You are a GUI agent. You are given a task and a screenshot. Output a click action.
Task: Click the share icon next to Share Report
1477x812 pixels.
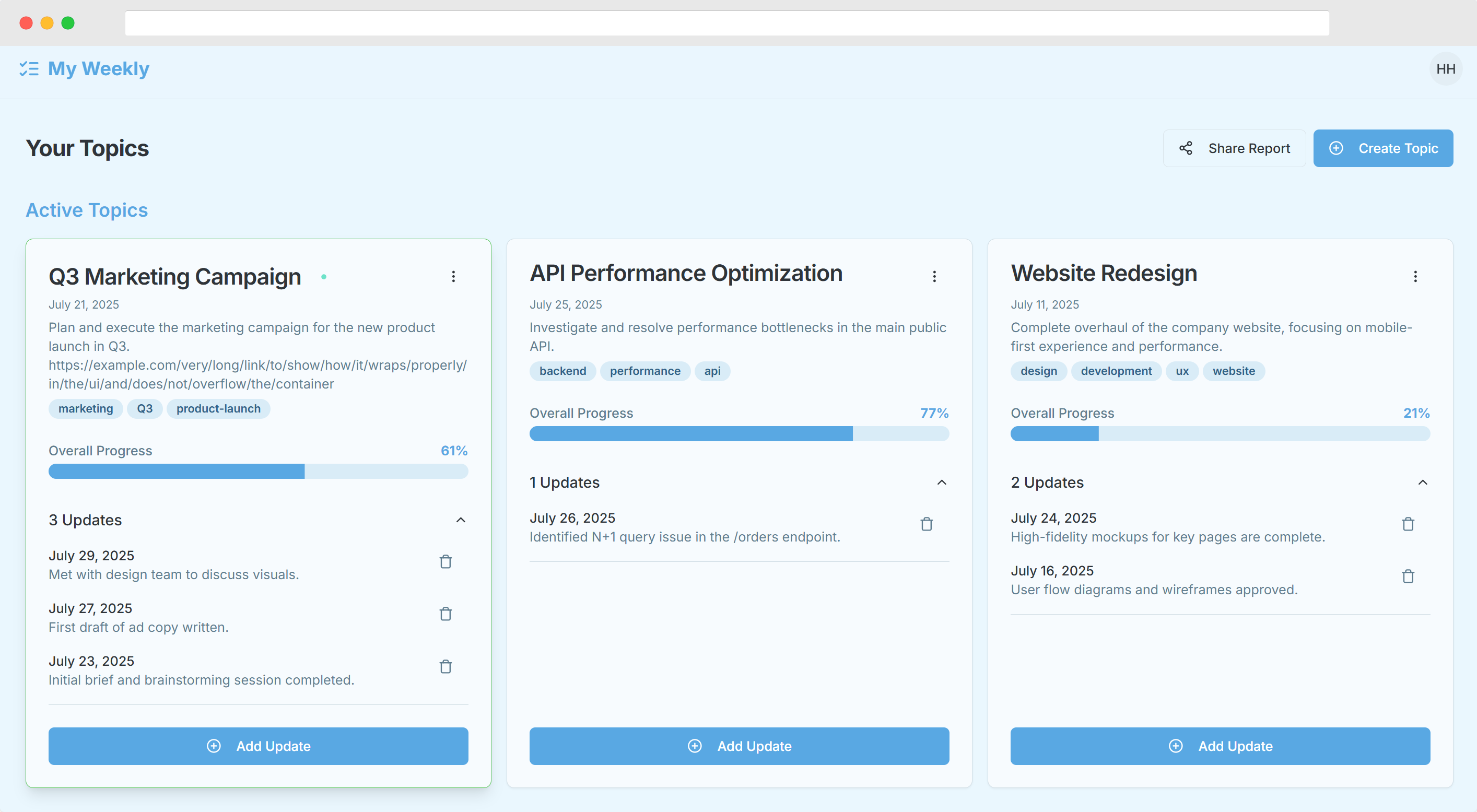tap(1186, 148)
